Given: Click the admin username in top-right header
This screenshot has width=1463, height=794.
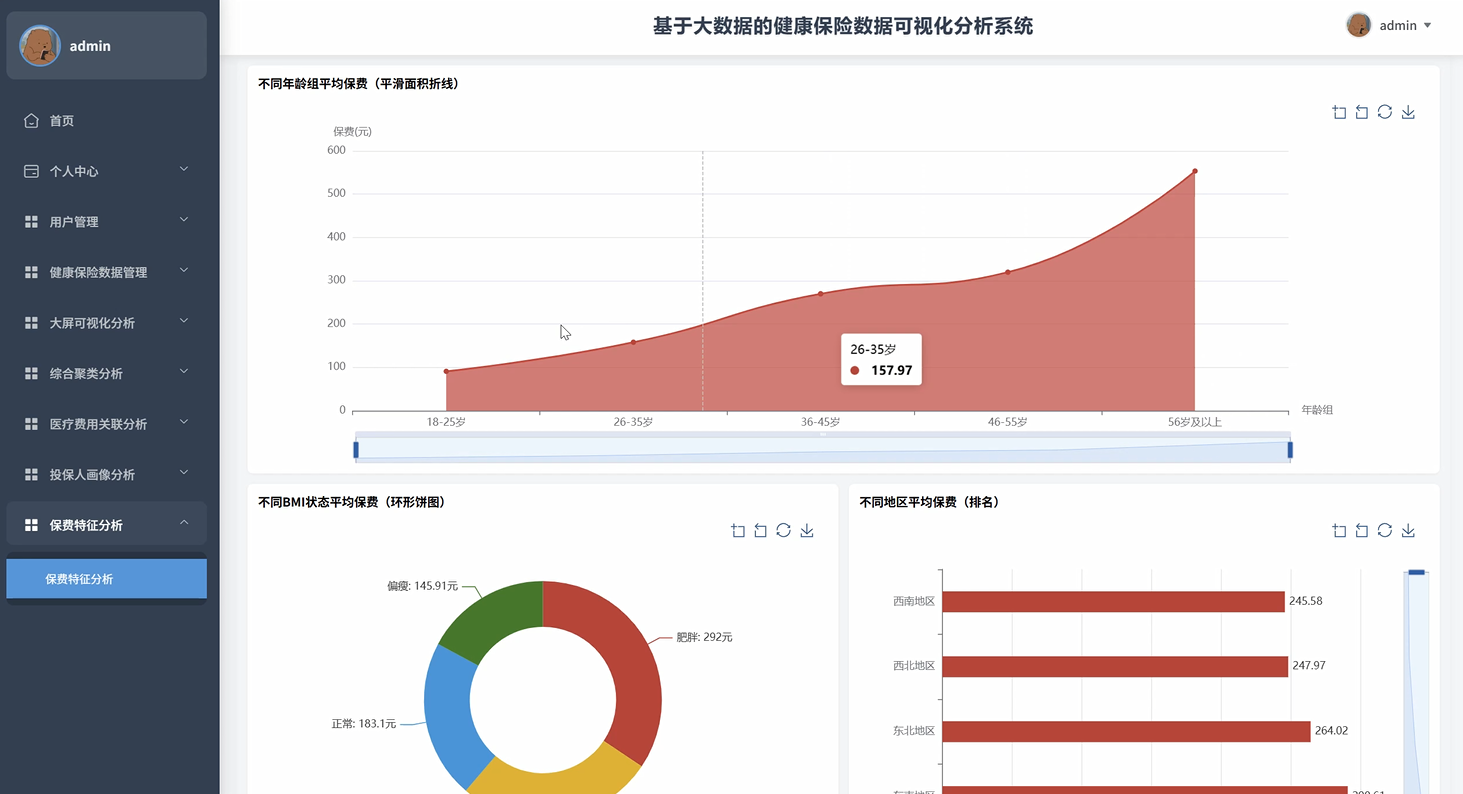Looking at the screenshot, I should [1398, 26].
